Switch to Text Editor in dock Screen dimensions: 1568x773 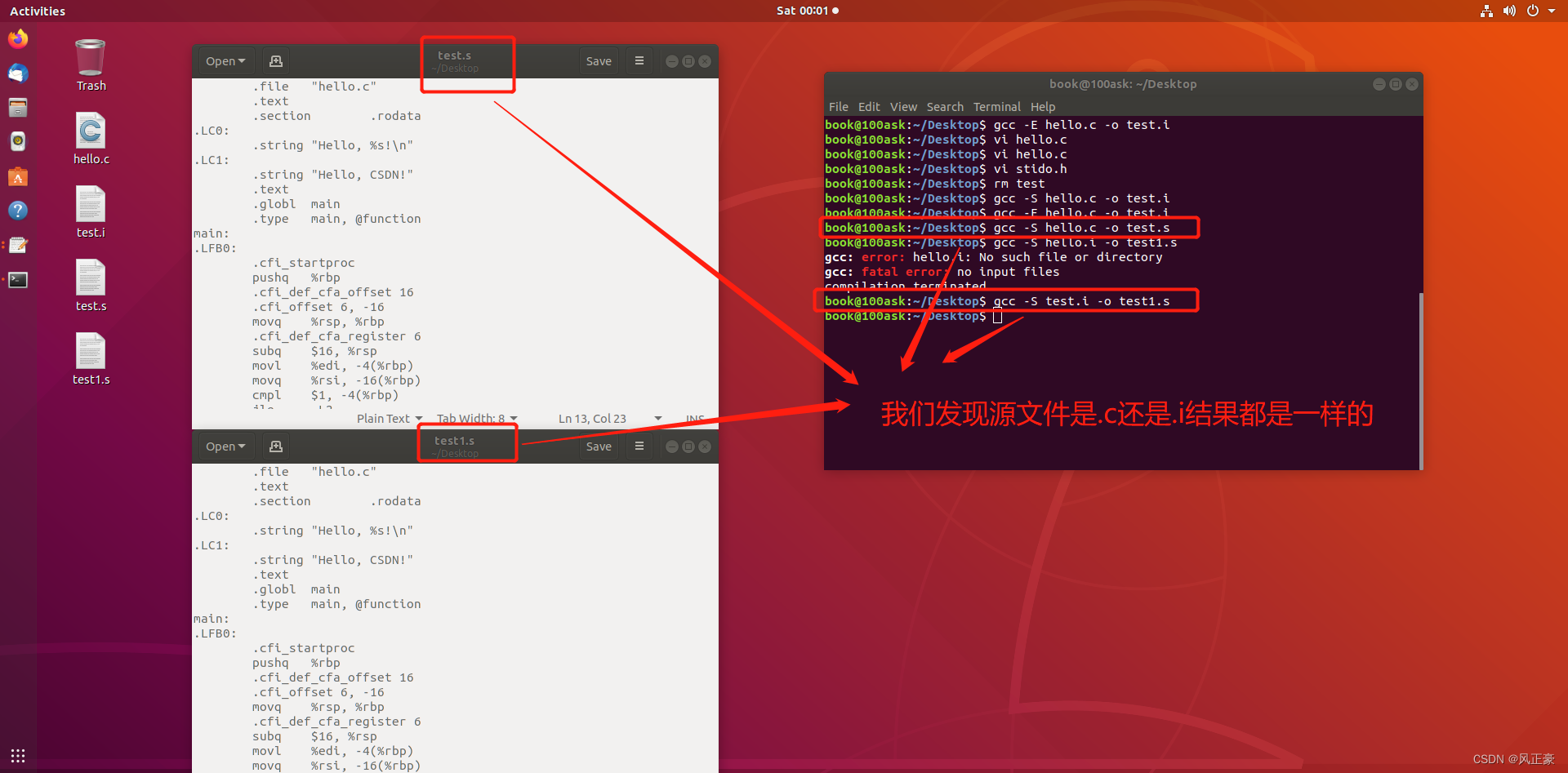(x=18, y=245)
